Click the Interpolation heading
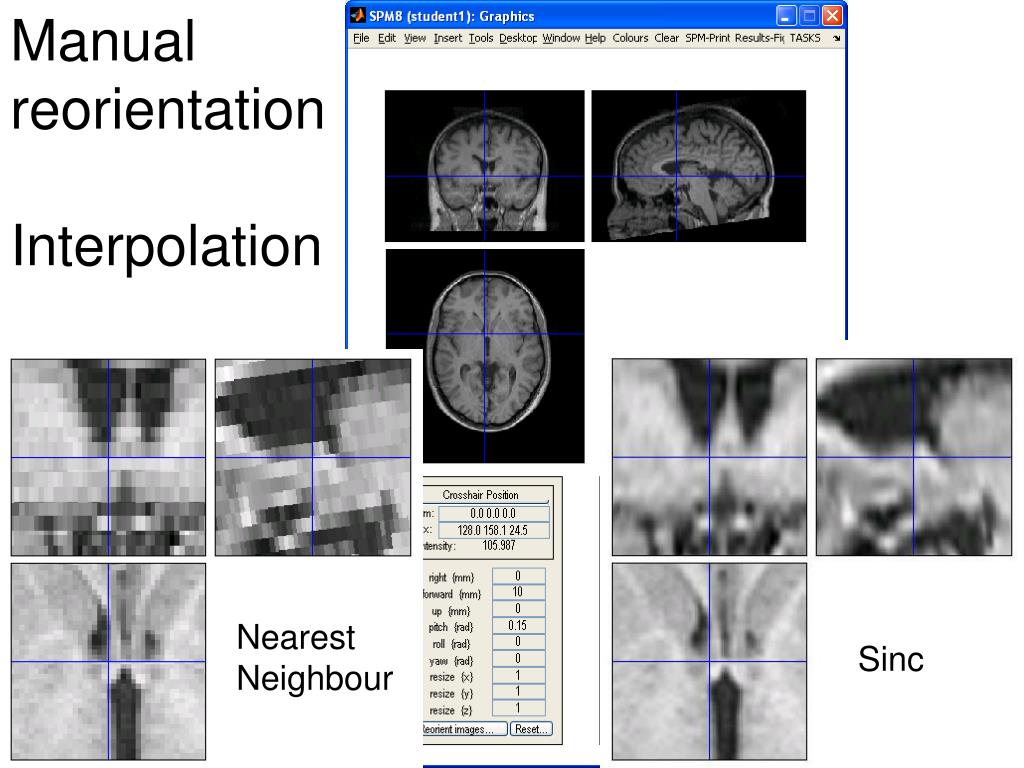The height and width of the screenshot is (768, 1024). (167, 248)
